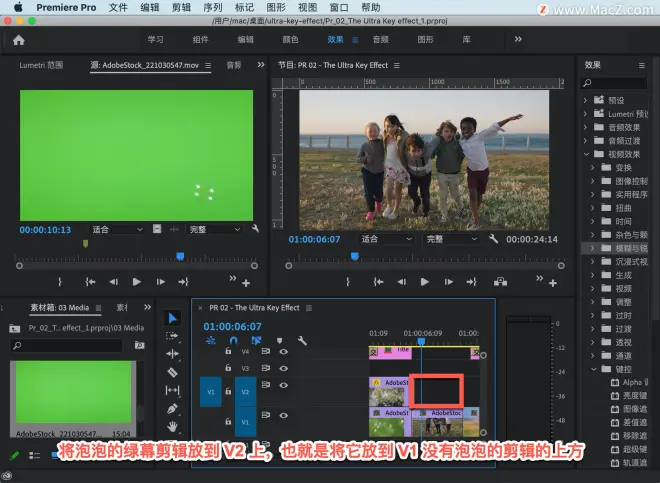
Task: Click the V2 track target button
Action: pyautogui.click(x=245, y=392)
